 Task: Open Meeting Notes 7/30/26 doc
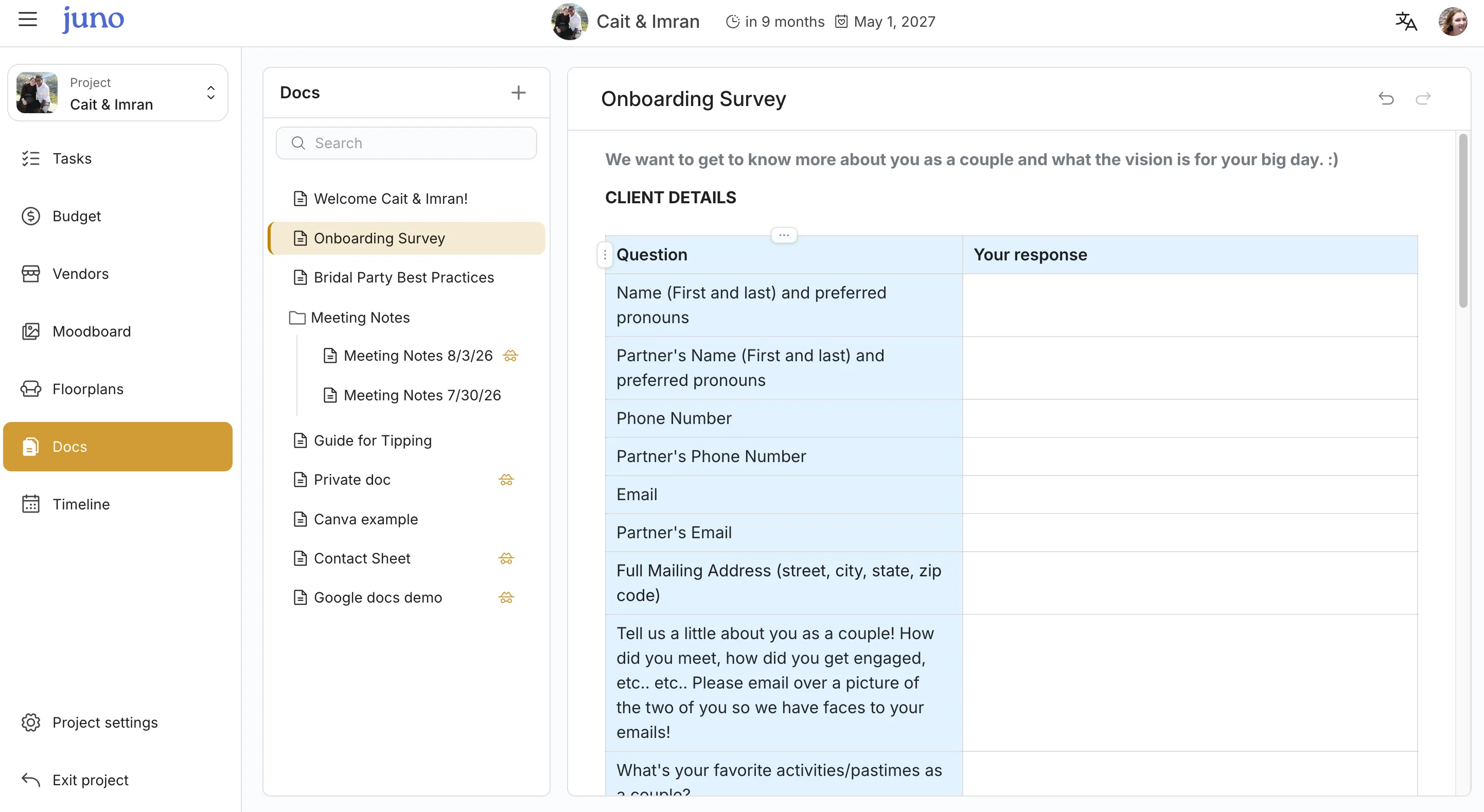pyautogui.click(x=422, y=395)
